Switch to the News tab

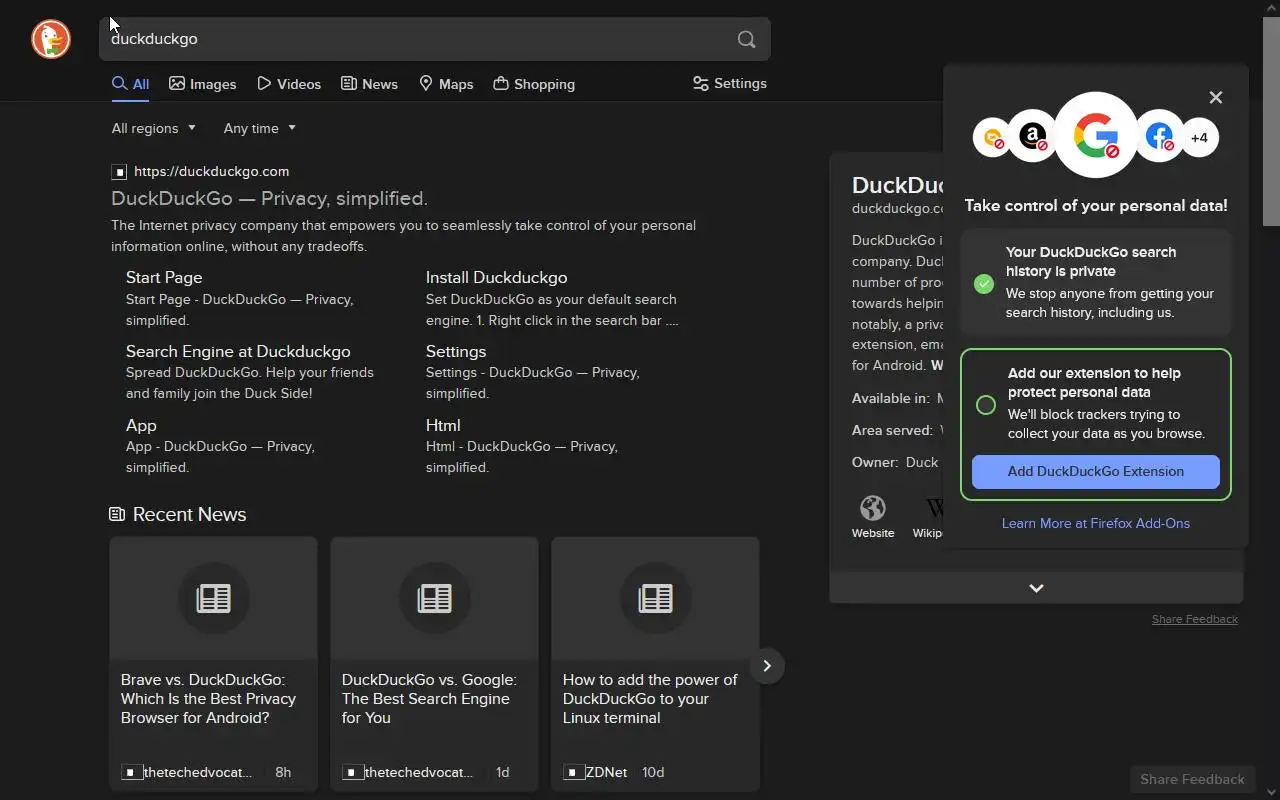pos(369,84)
